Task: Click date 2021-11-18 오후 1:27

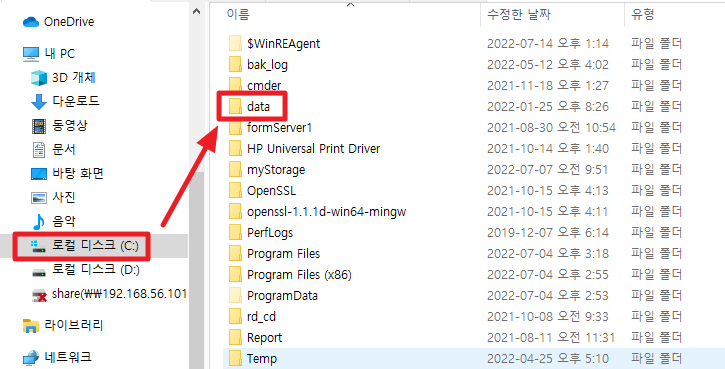Action: point(547,86)
